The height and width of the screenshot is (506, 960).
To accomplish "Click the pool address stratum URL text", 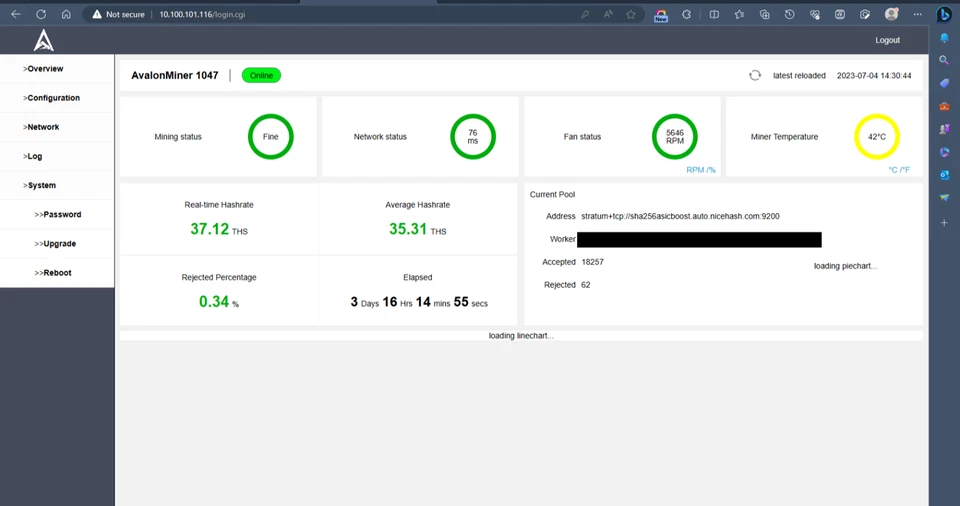I will 680,216.
